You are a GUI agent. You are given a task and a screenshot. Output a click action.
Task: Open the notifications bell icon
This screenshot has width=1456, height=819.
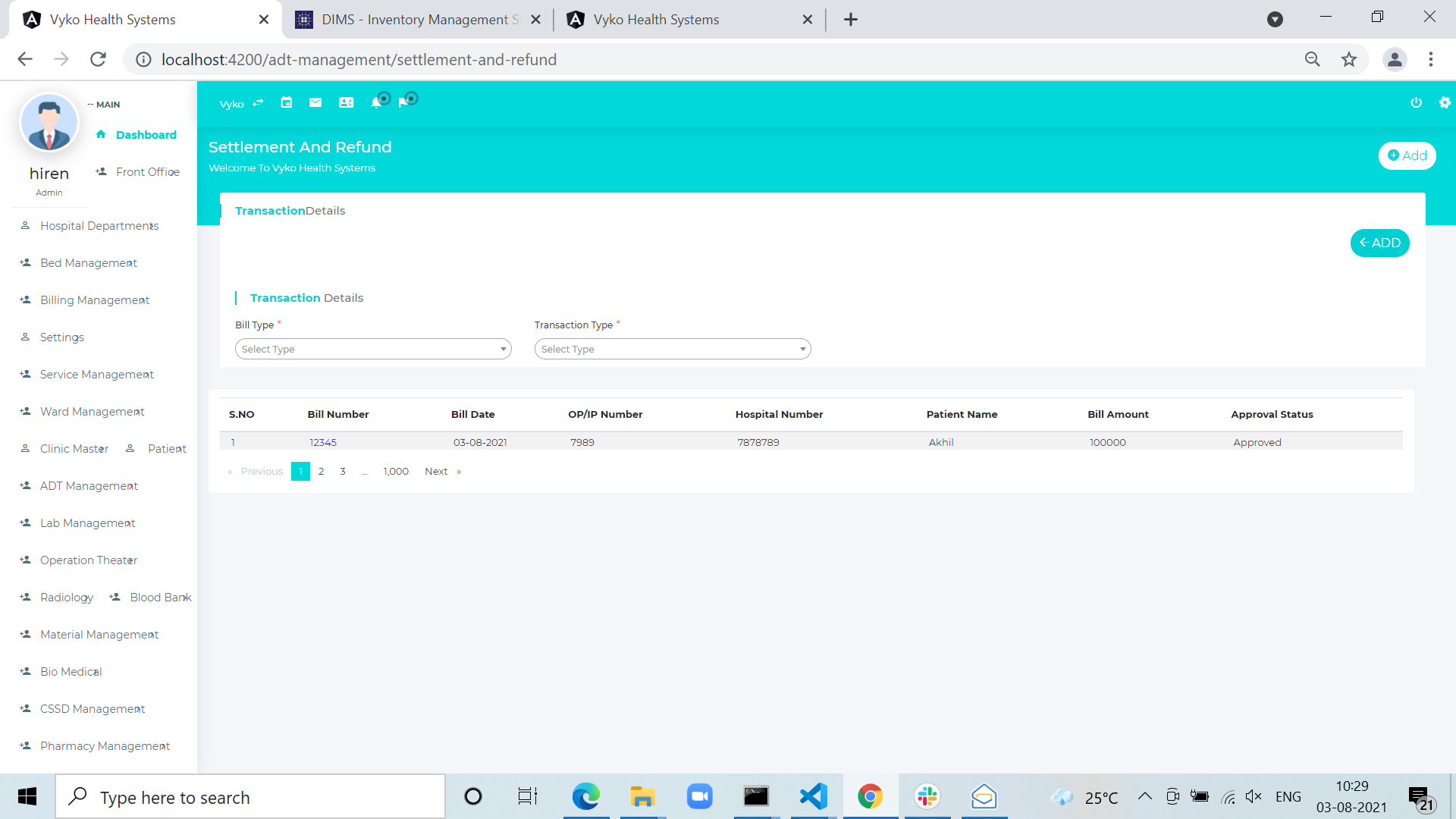376,103
